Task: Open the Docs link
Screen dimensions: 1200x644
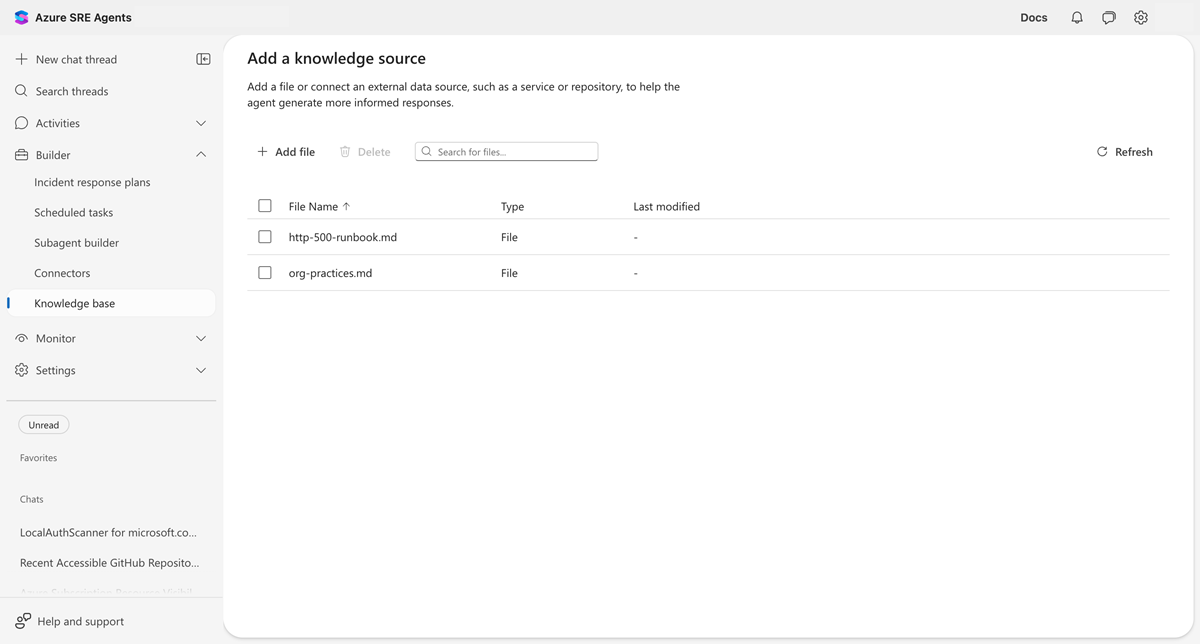Action: [1033, 17]
